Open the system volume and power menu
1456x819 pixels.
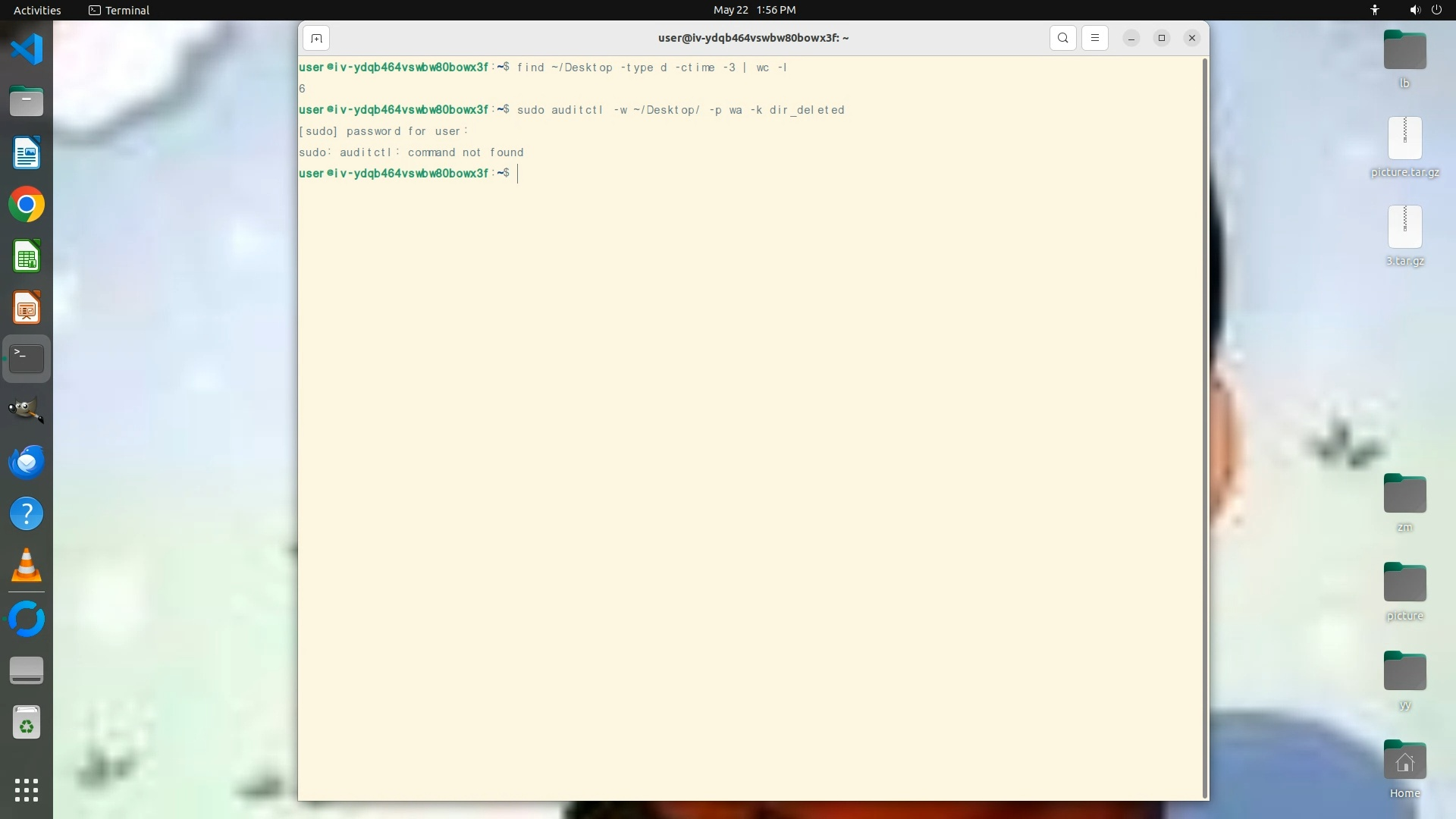(1424, 10)
